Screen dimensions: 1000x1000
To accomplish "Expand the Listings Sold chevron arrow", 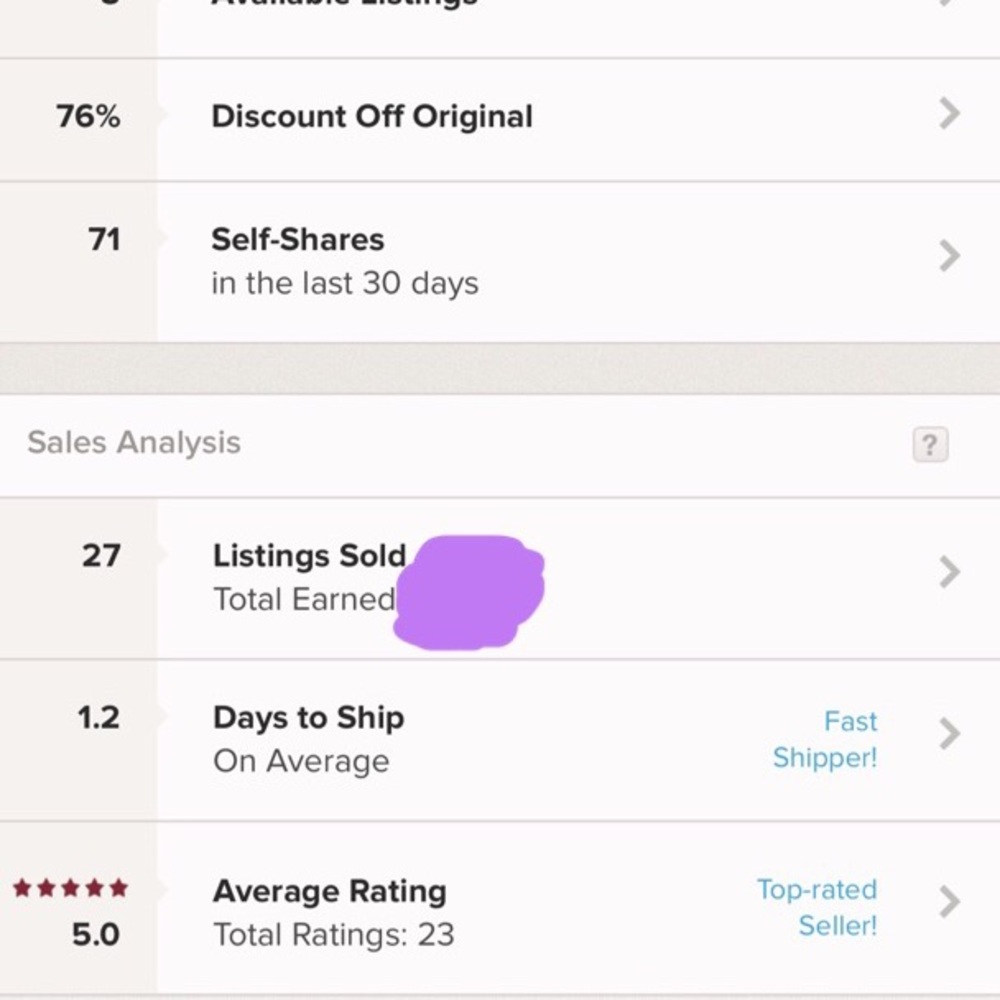I will [949, 572].
